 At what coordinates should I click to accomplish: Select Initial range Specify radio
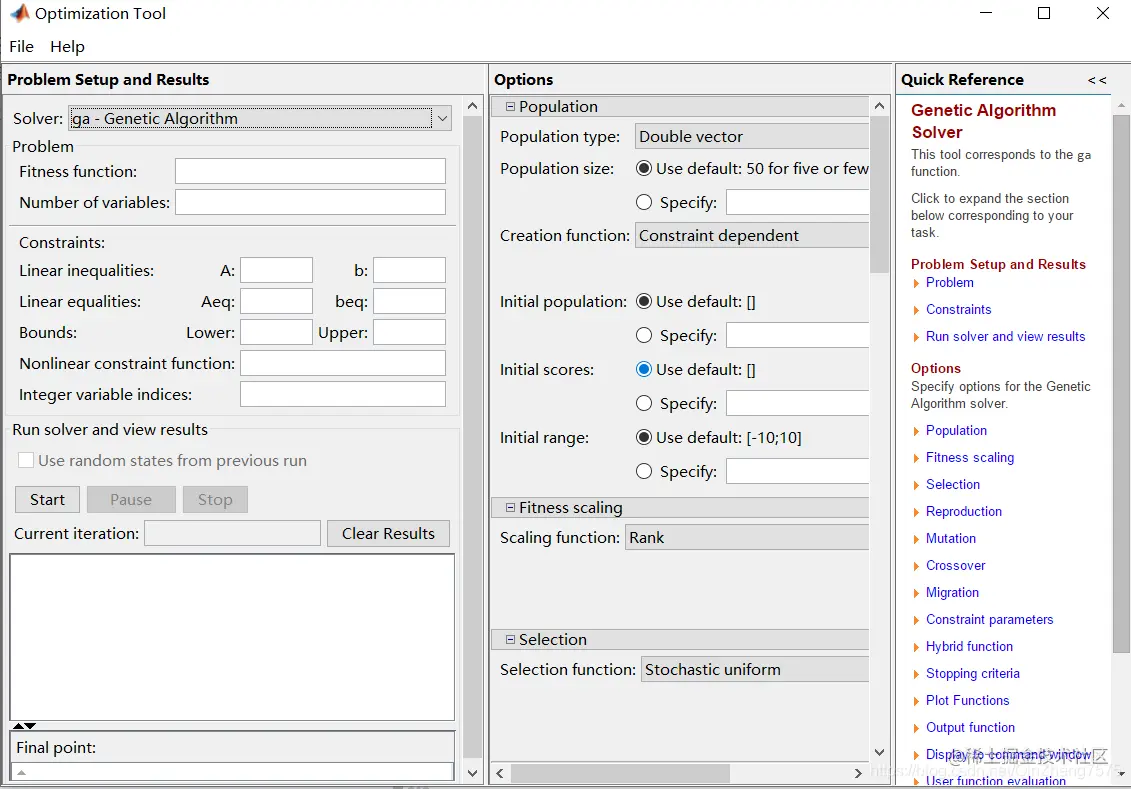tap(643, 471)
